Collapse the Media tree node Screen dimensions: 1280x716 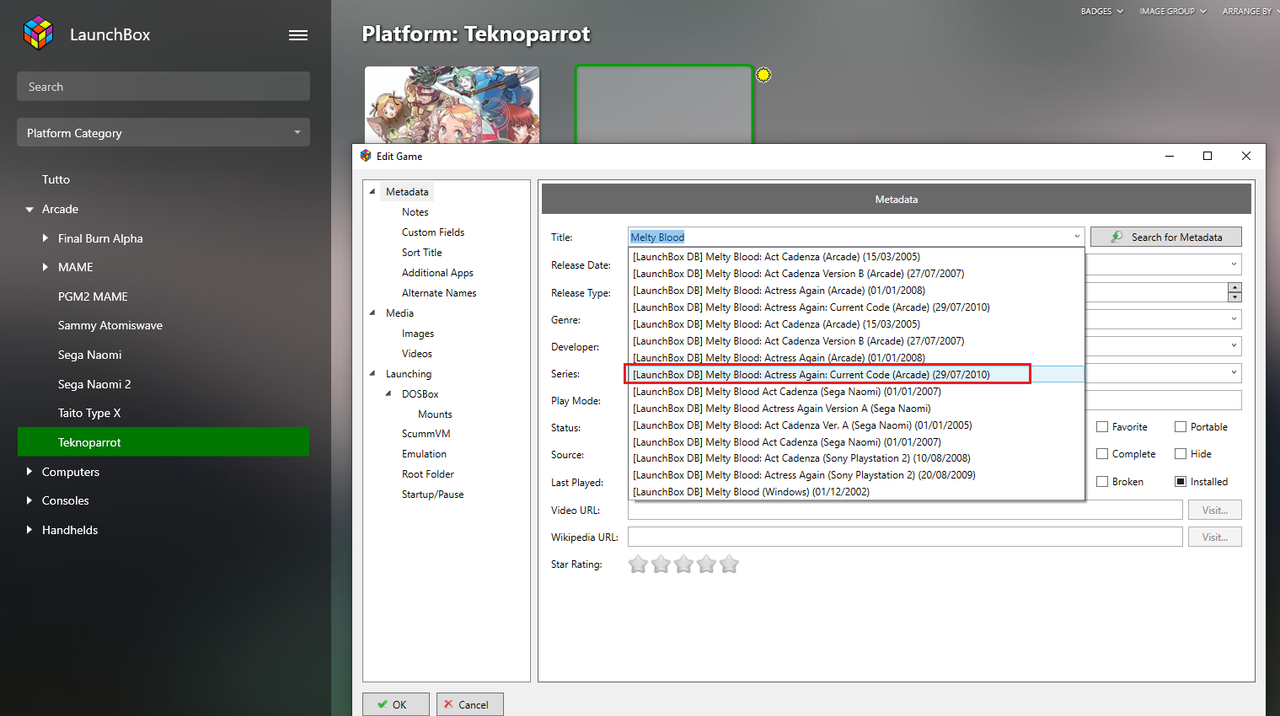pyautogui.click(x=373, y=313)
